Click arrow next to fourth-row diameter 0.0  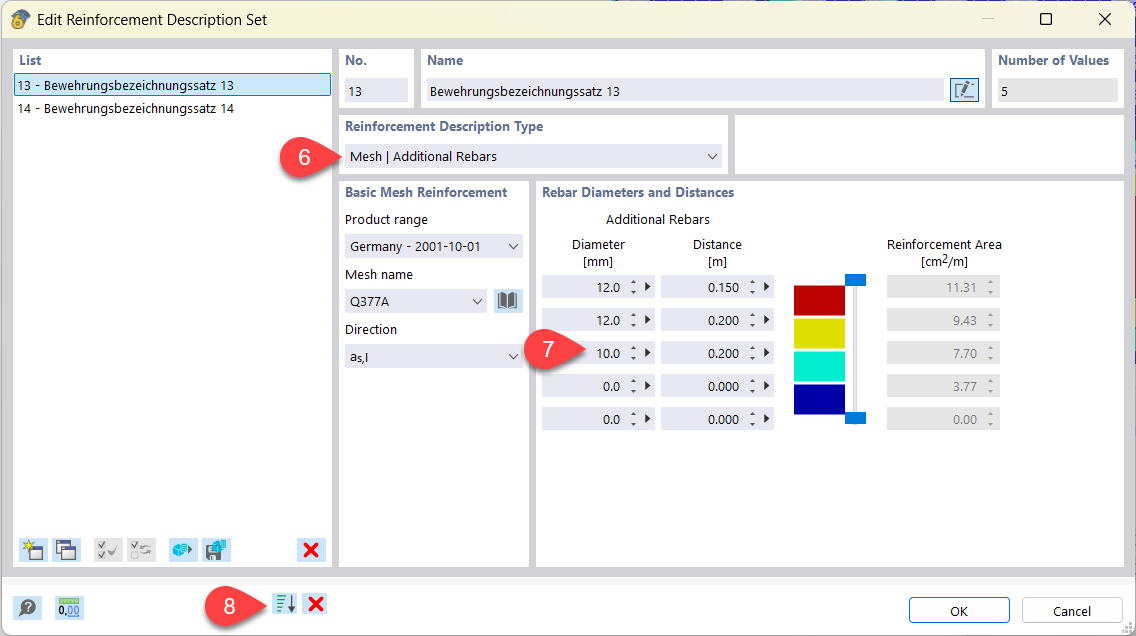coord(648,386)
